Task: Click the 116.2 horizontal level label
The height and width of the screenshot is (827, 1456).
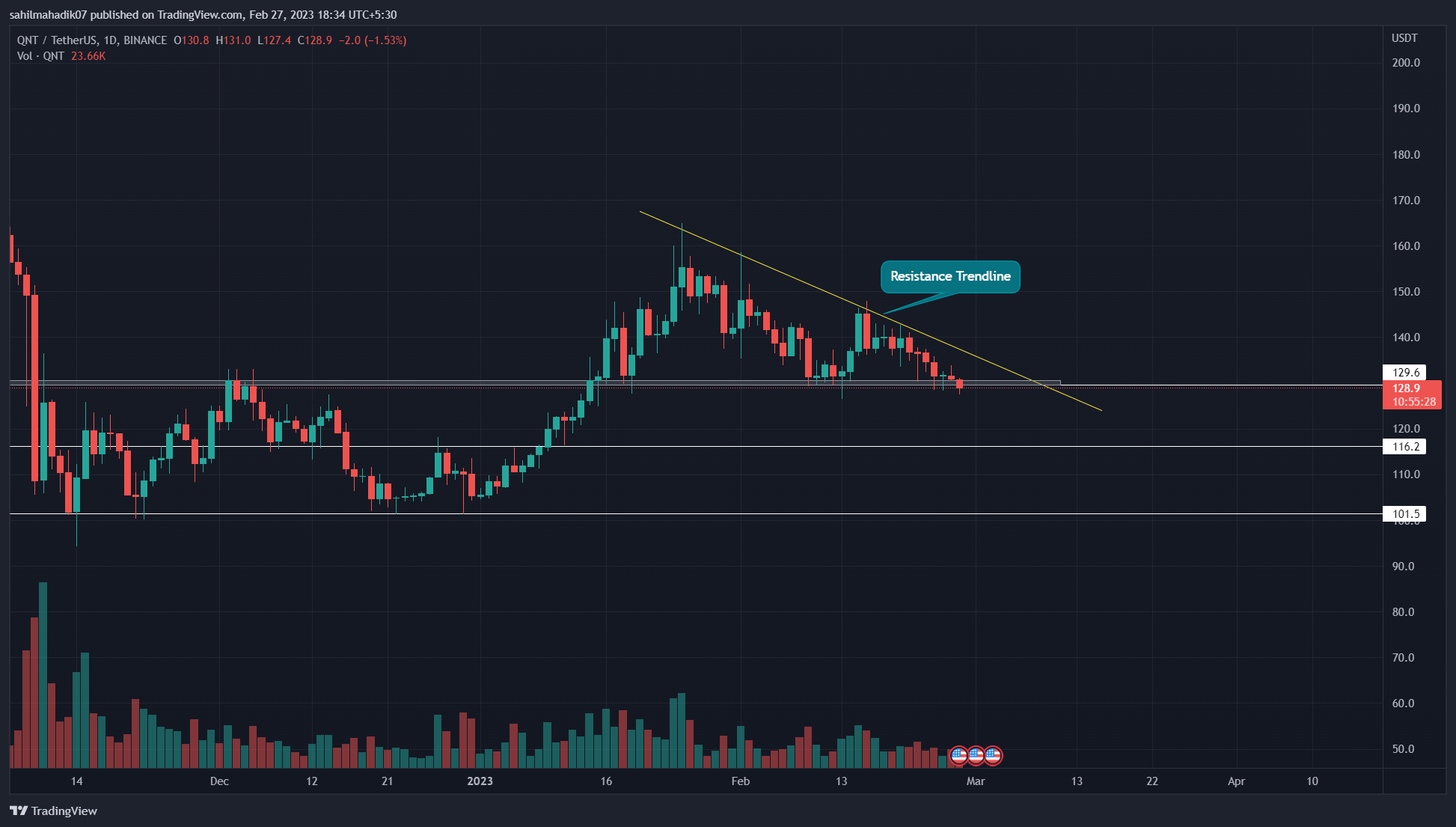Action: (x=1405, y=446)
